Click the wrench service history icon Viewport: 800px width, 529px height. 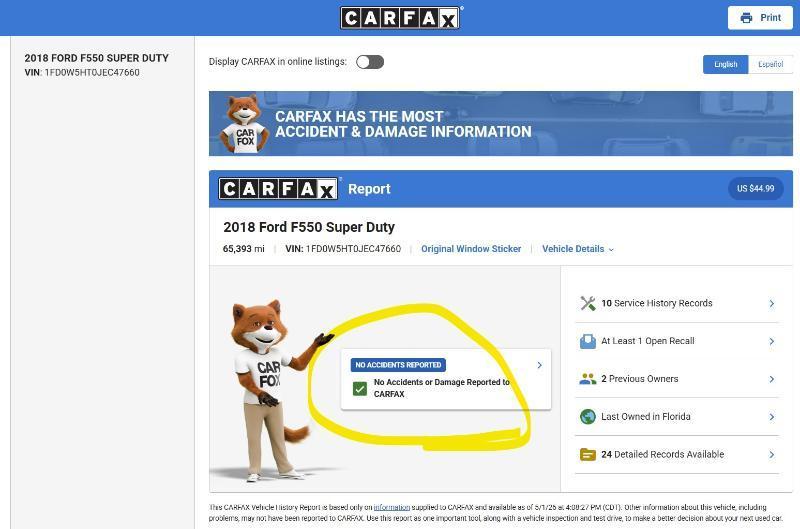point(588,303)
